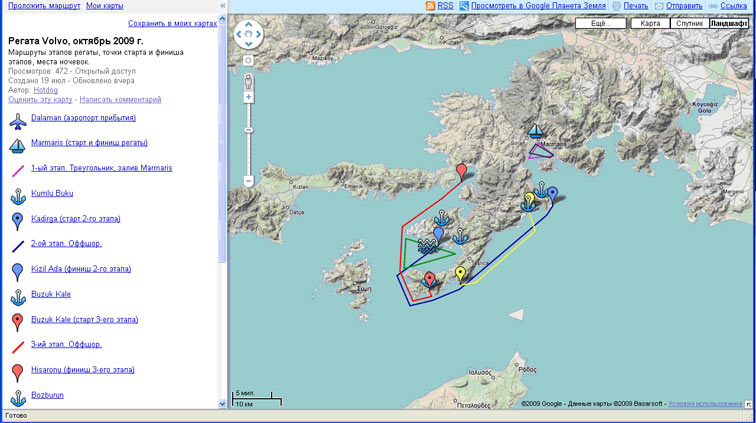Click the Ссылка link at top right
Screen dimensions: 756x423
733,6
